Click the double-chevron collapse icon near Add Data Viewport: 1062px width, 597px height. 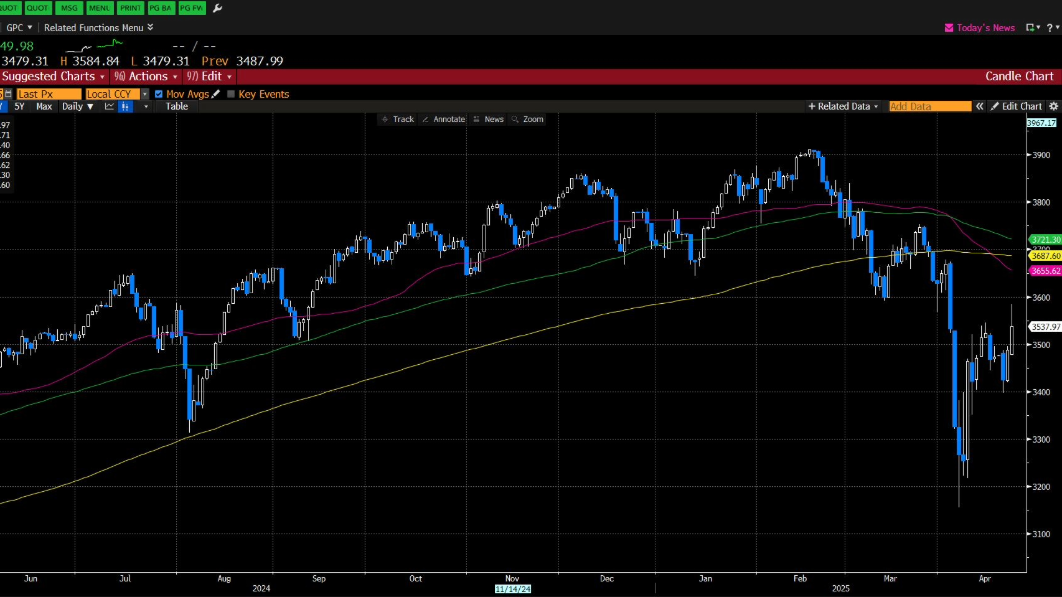[980, 106]
